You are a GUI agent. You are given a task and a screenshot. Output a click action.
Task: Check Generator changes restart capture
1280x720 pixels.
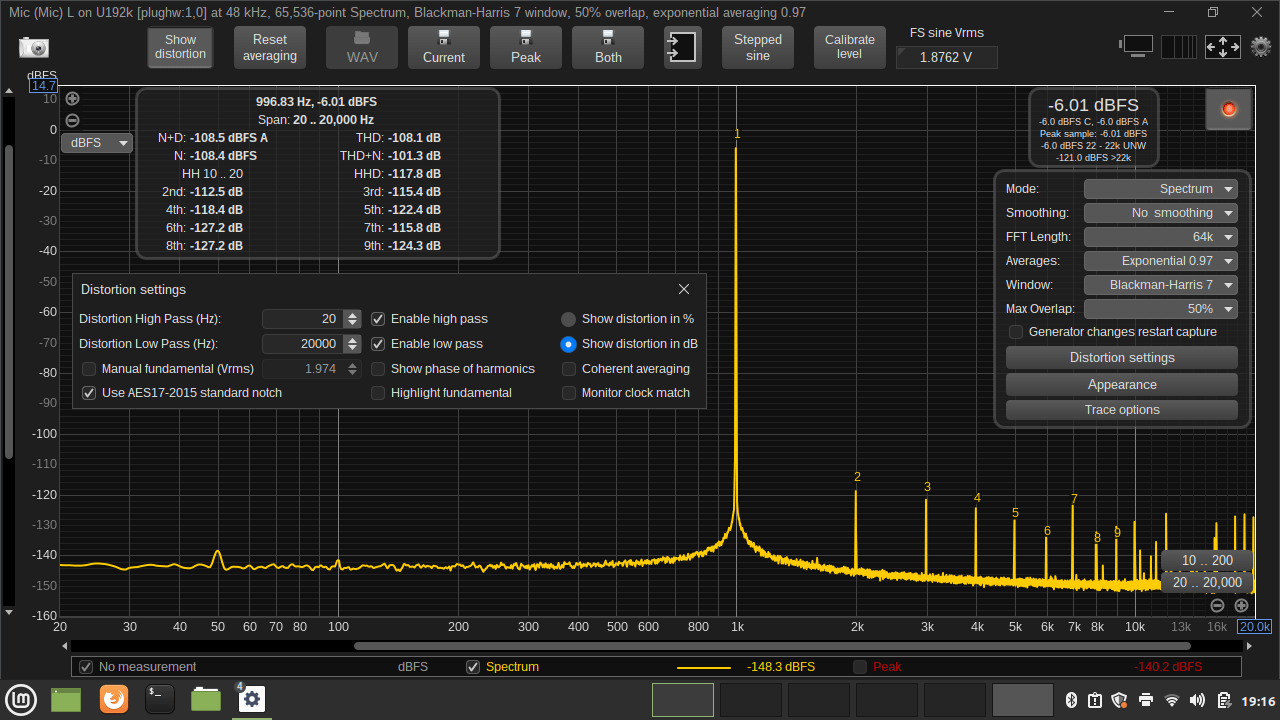(x=1016, y=332)
